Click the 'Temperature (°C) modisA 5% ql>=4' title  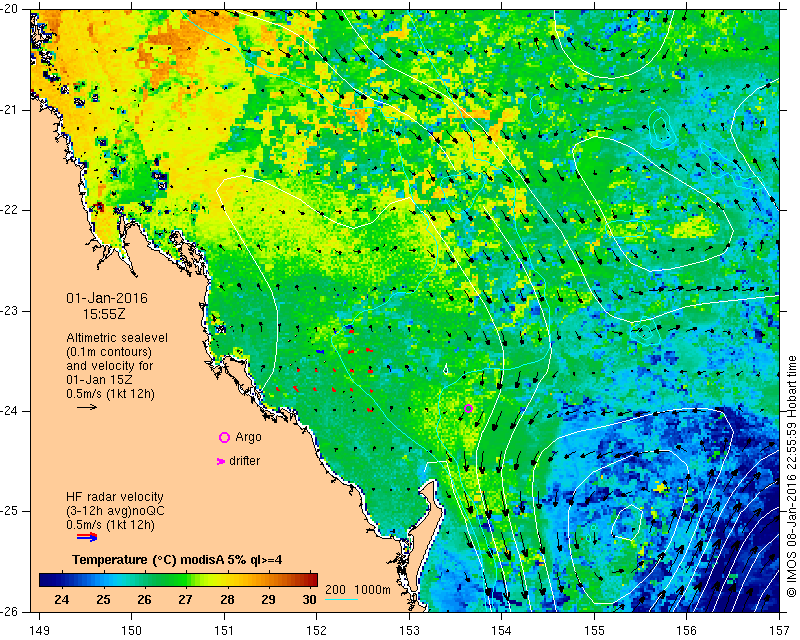tap(177, 560)
